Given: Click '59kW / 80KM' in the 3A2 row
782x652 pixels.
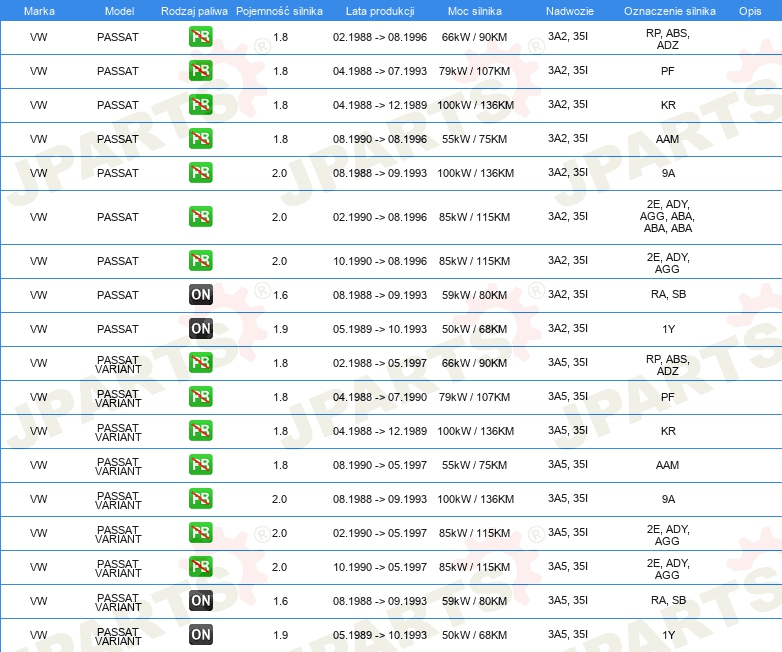Looking at the screenshot, I should pyautogui.click(x=474, y=295).
